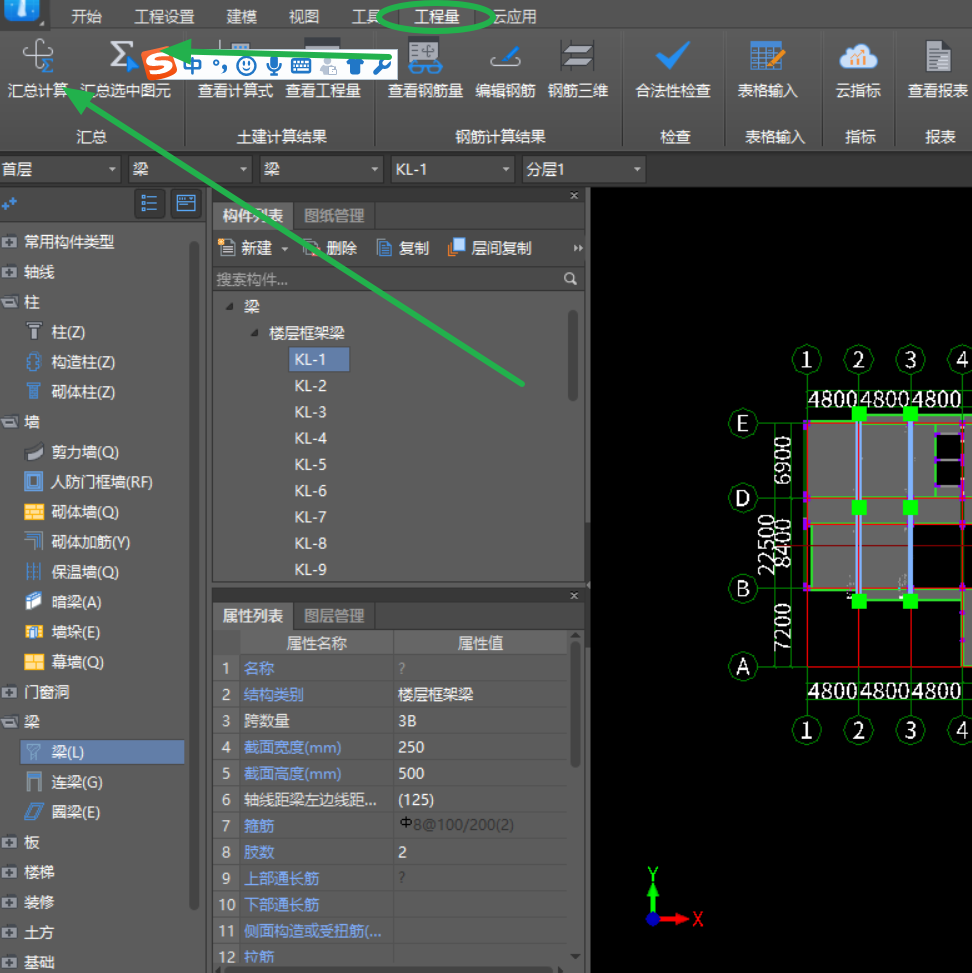Viewport: 972px width, 973px height.
Task: Select 柱(Z) column component
Action: pyautogui.click(x=68, y=332)
